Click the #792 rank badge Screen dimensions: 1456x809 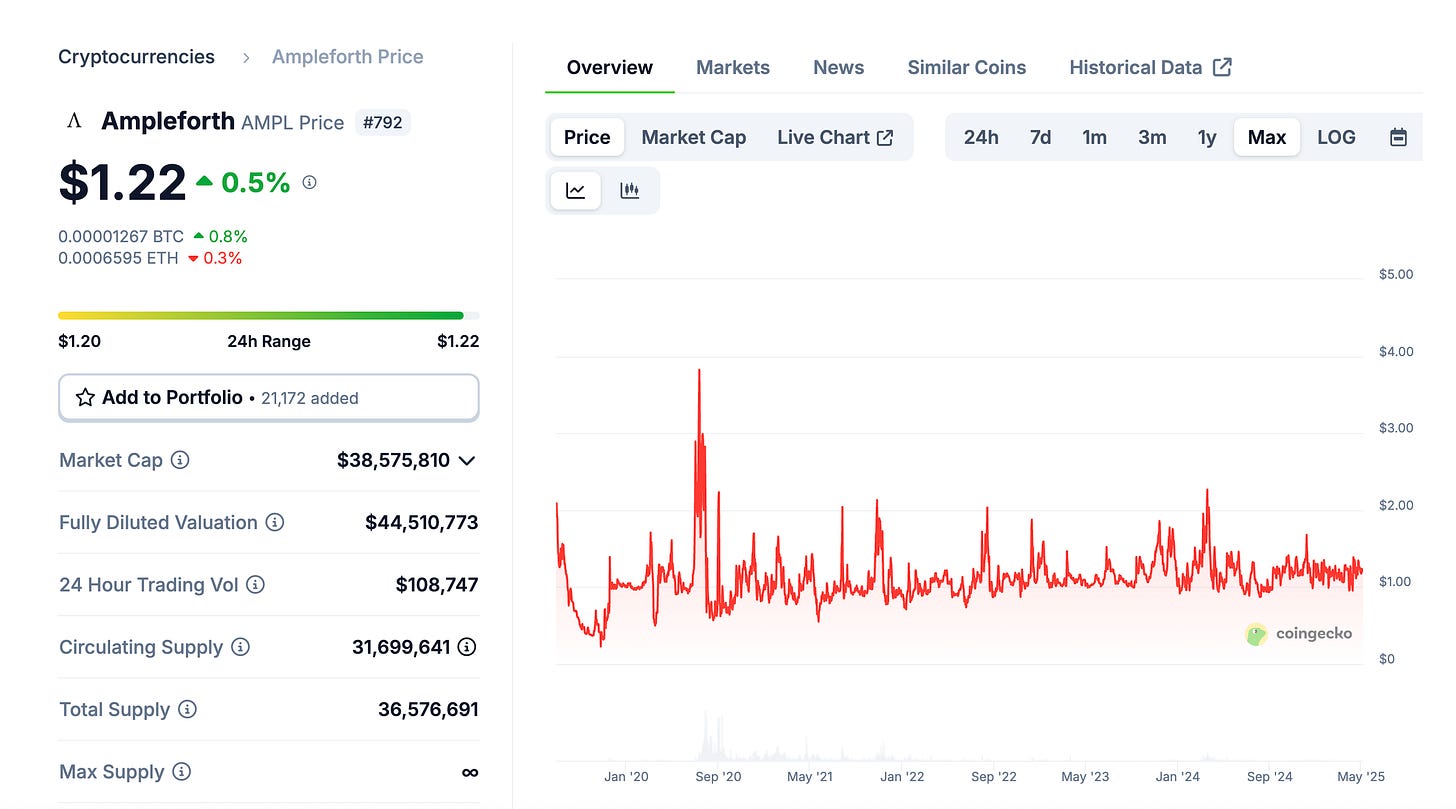[383, 122]
